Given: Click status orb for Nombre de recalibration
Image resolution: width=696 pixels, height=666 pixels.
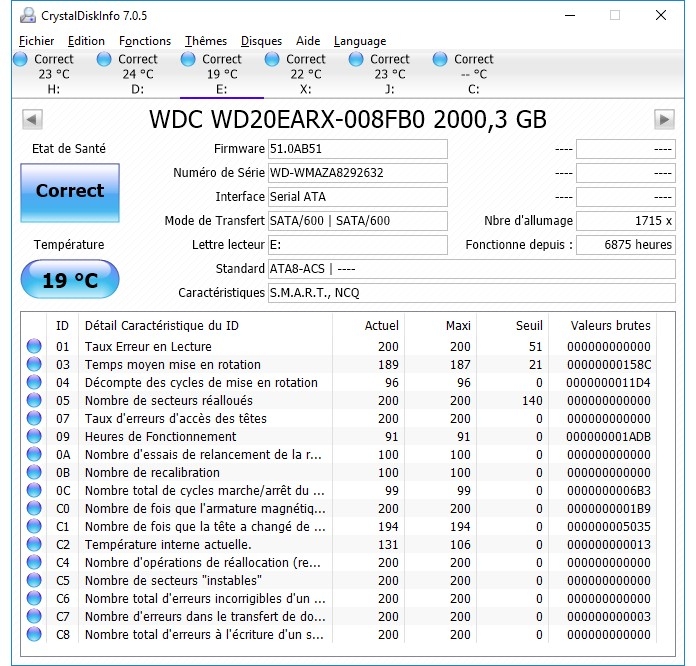Looking at the screenshot, I should pos(34,472).
